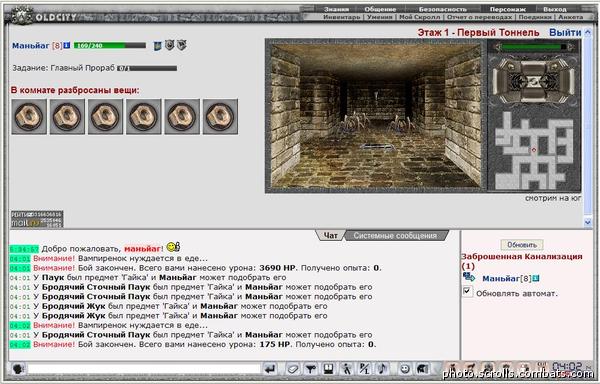Open the Персонаж menu
Screen dimensions: 600x384
[507, 9]
